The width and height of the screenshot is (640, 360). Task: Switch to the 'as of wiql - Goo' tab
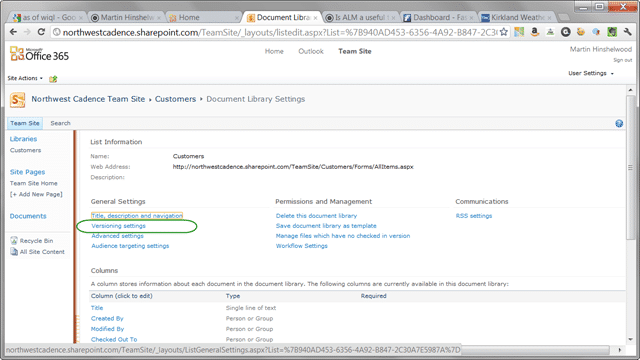click(x=48, y=18)
